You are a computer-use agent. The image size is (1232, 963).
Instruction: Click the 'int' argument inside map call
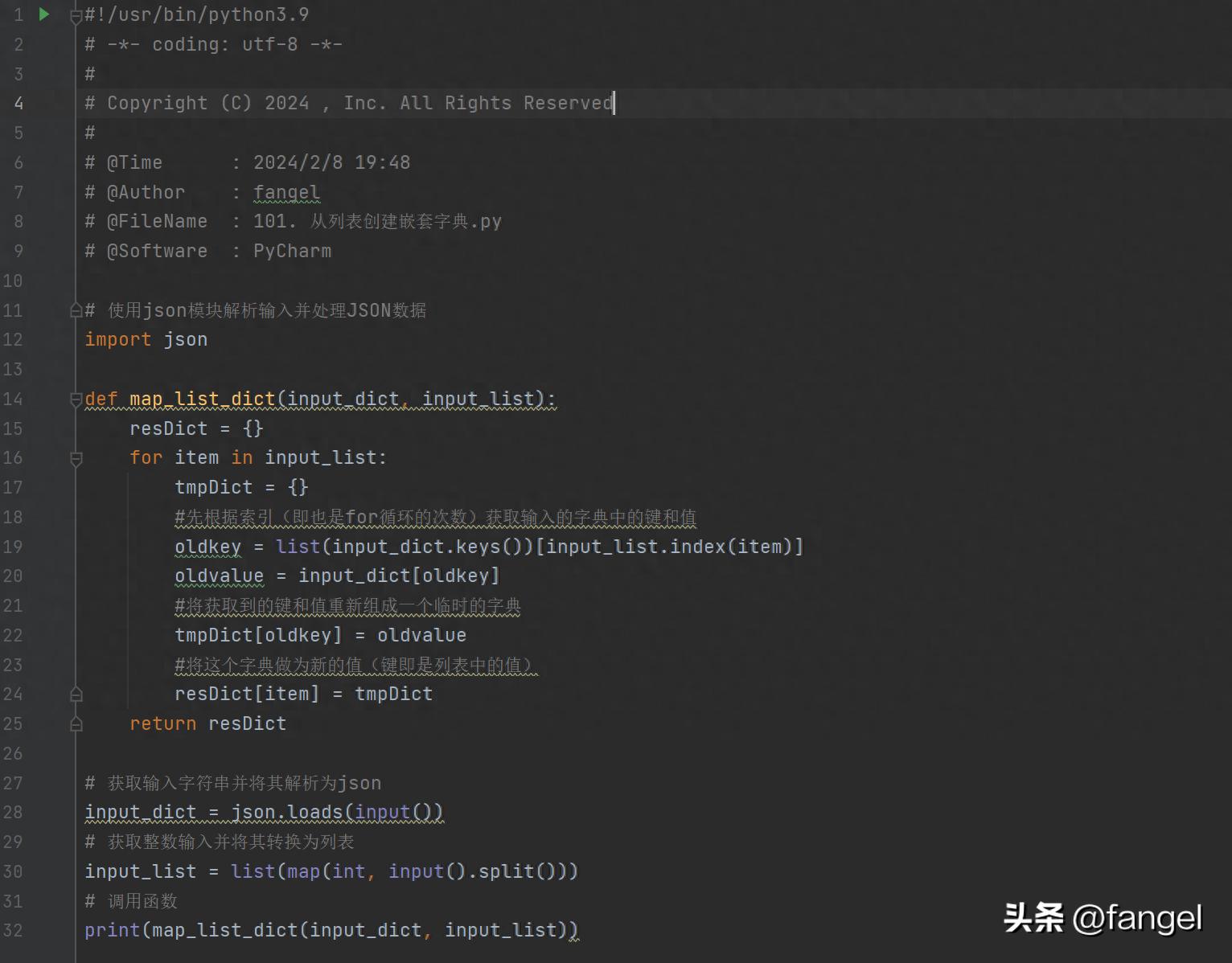[349, 871]
